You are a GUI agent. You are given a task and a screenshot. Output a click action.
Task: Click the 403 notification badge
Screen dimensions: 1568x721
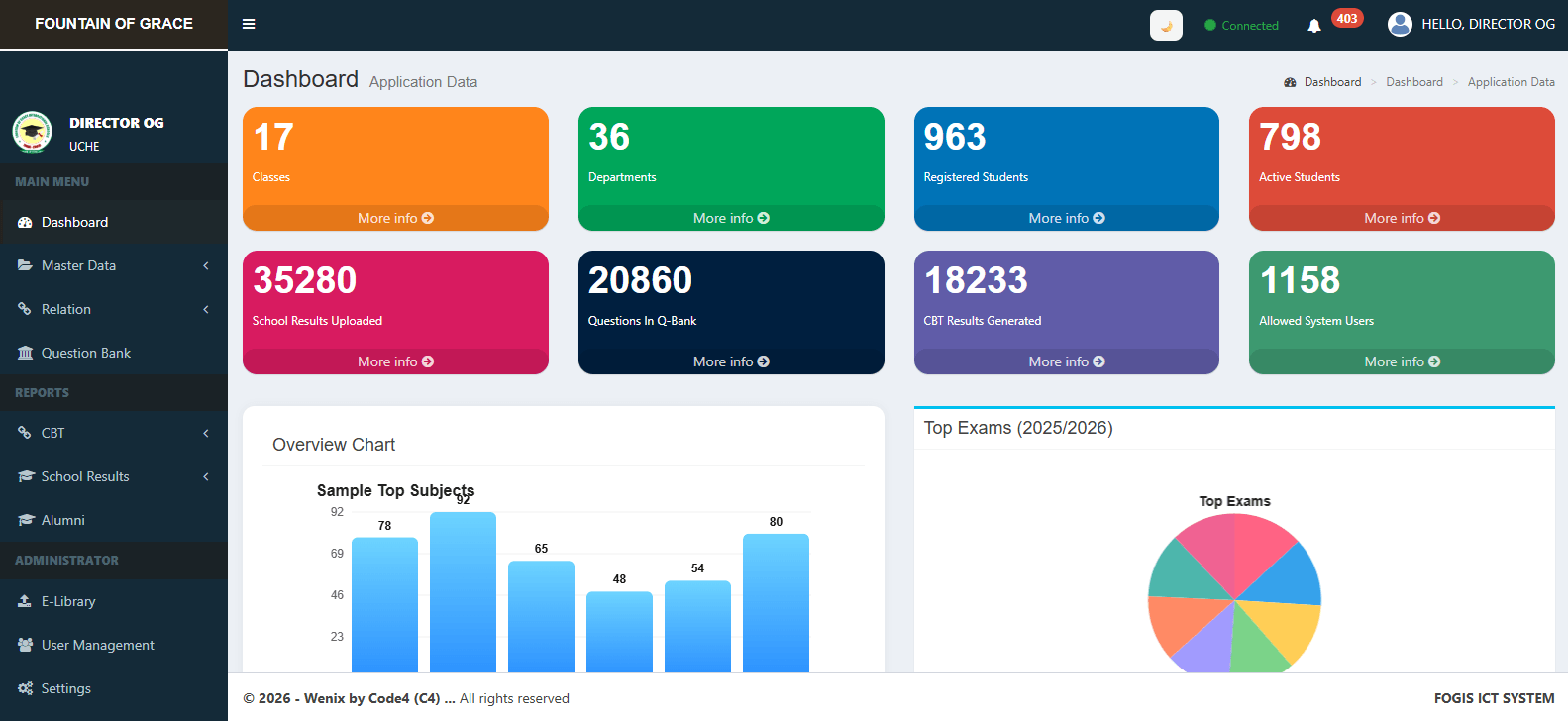coord(1347,18)
